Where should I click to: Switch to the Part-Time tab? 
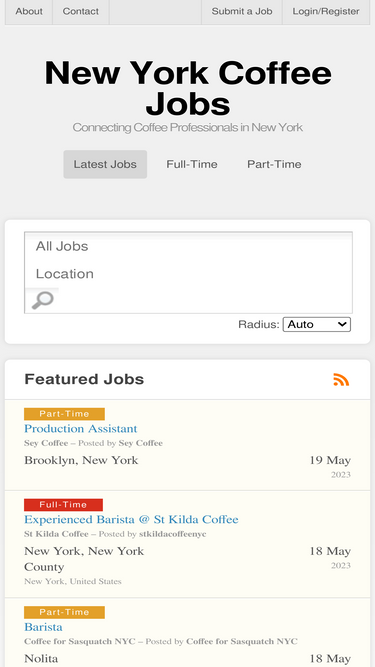click(274, 164)
